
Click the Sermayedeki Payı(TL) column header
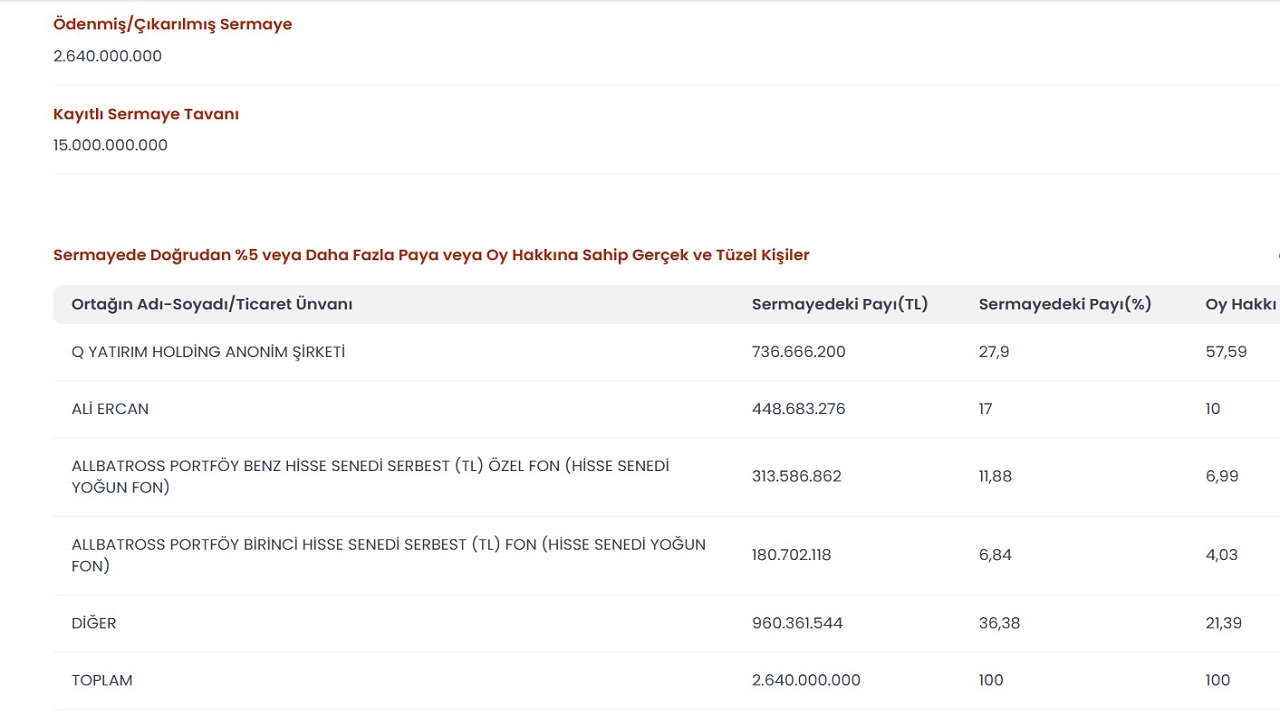point(839,304)
